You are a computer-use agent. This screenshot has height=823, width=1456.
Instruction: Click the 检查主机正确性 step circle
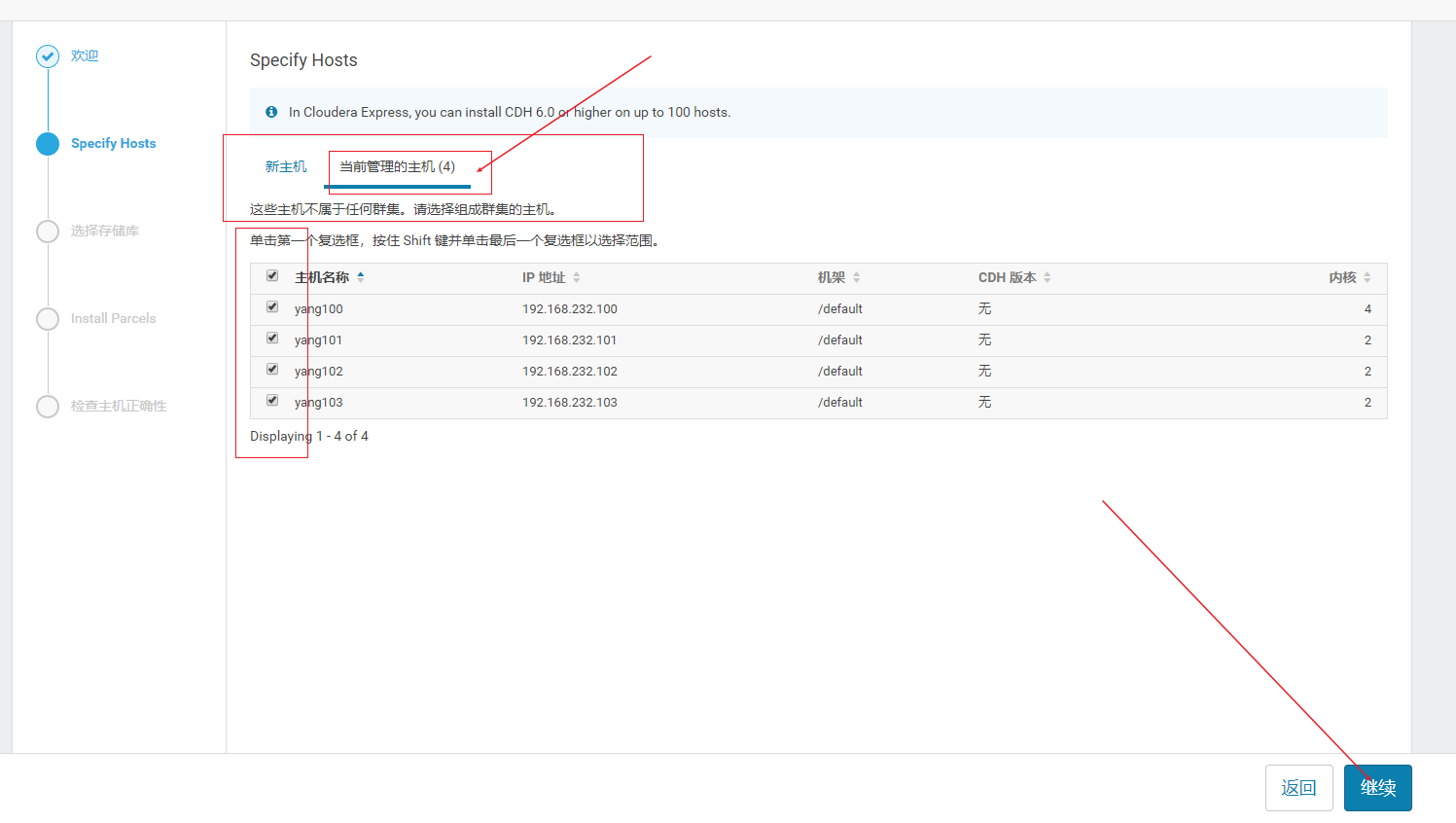pyautogui.click(x=48, y=406)
